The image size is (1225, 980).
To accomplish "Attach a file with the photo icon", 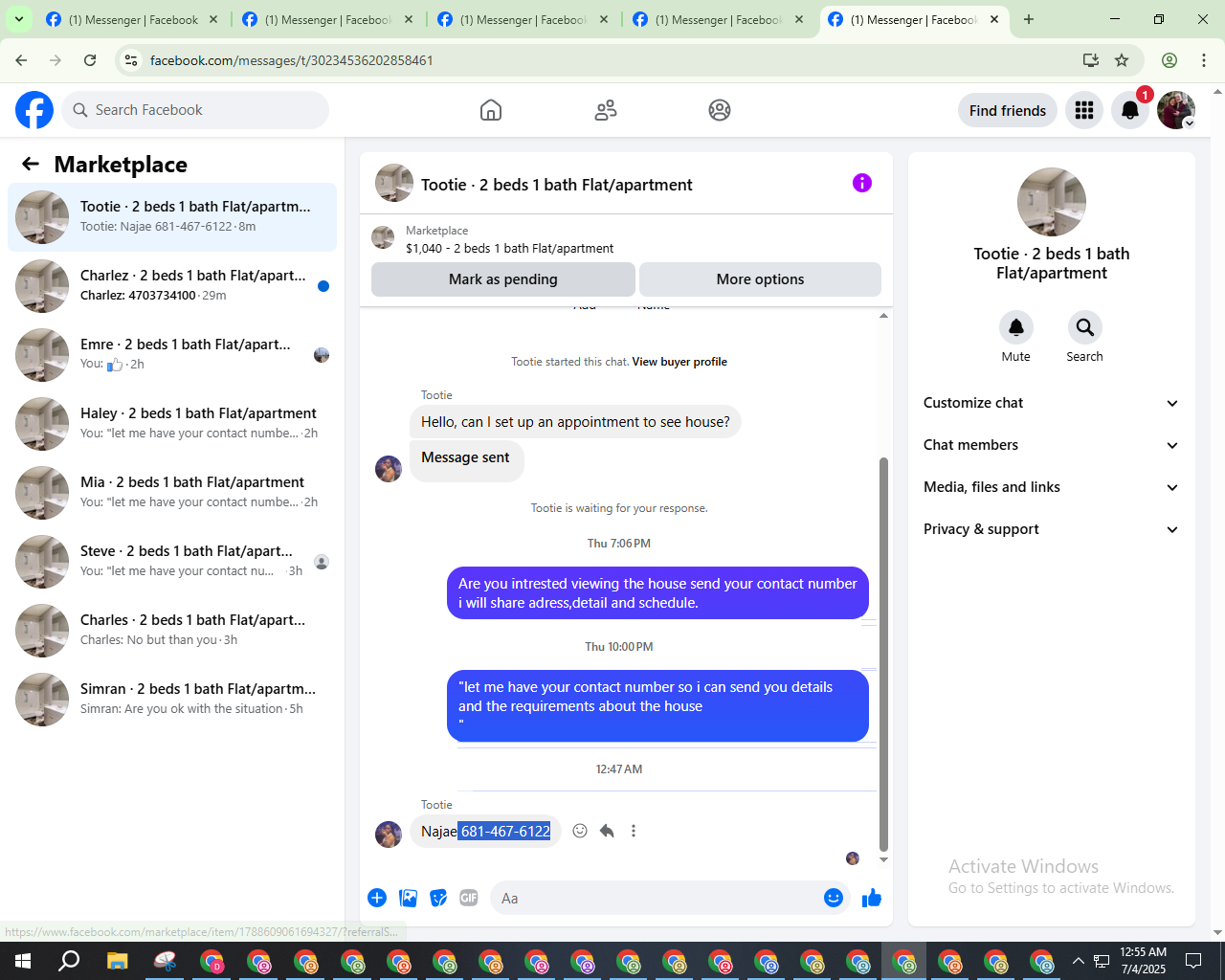I will (x=409, y=898).
